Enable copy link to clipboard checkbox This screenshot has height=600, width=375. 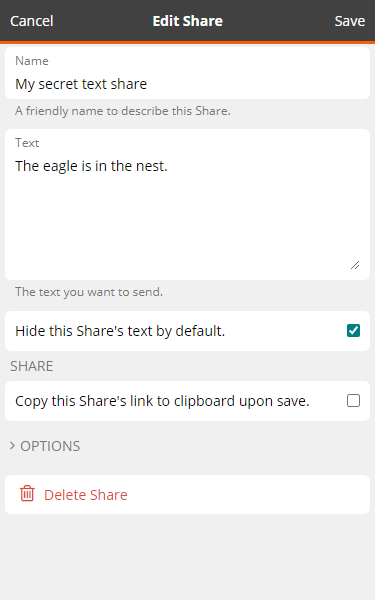click(353, 401)
